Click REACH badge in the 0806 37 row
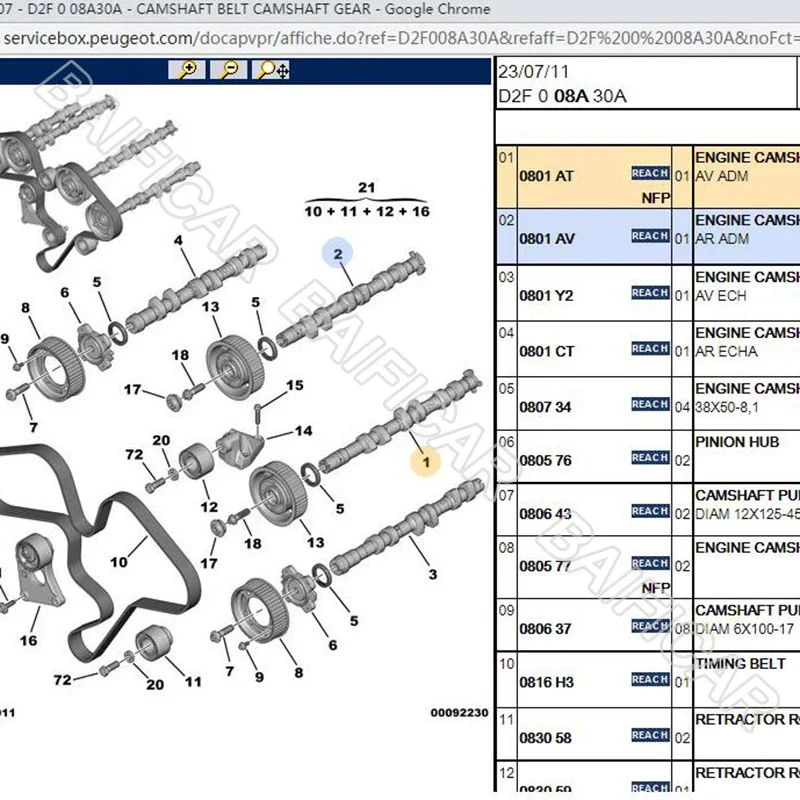 point(650,626)
